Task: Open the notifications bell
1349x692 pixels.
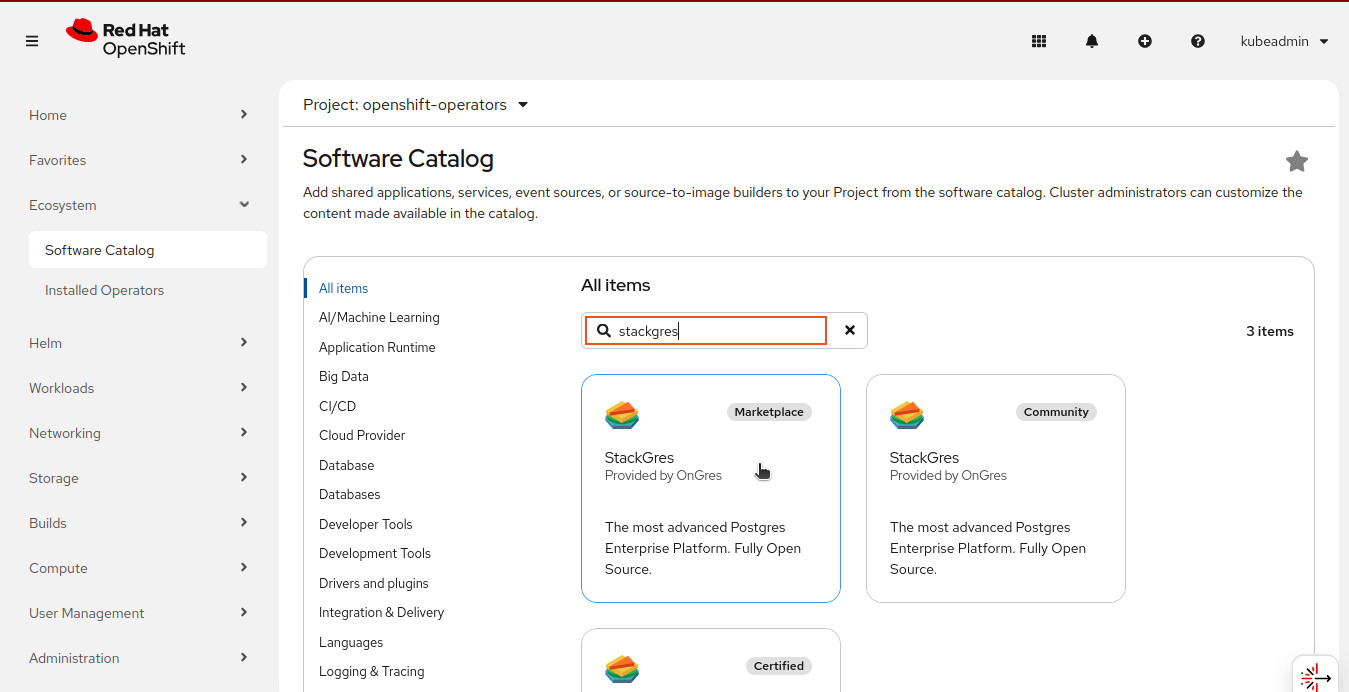Action: click(x=1092, y=41)
